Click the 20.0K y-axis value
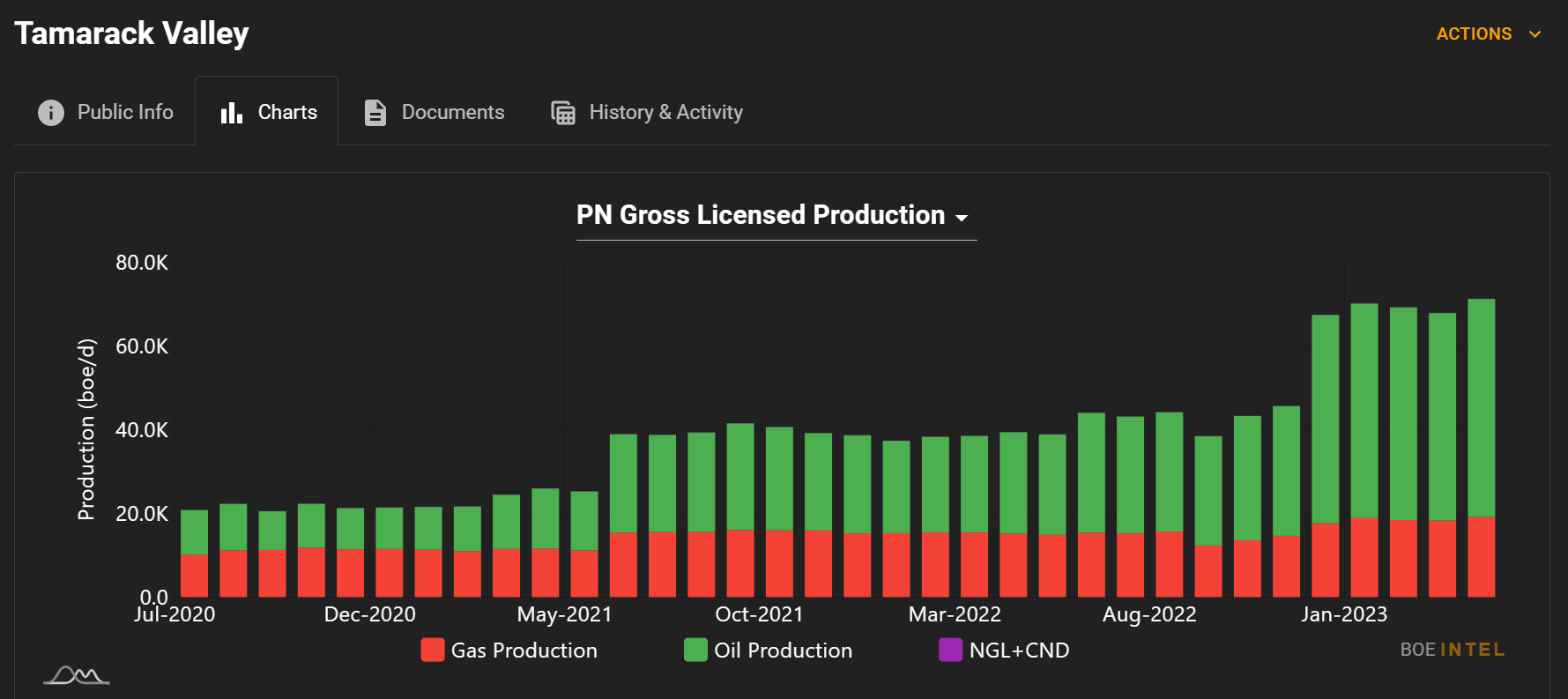Viewport: 1568px width, 699px height. click(142, 514)
